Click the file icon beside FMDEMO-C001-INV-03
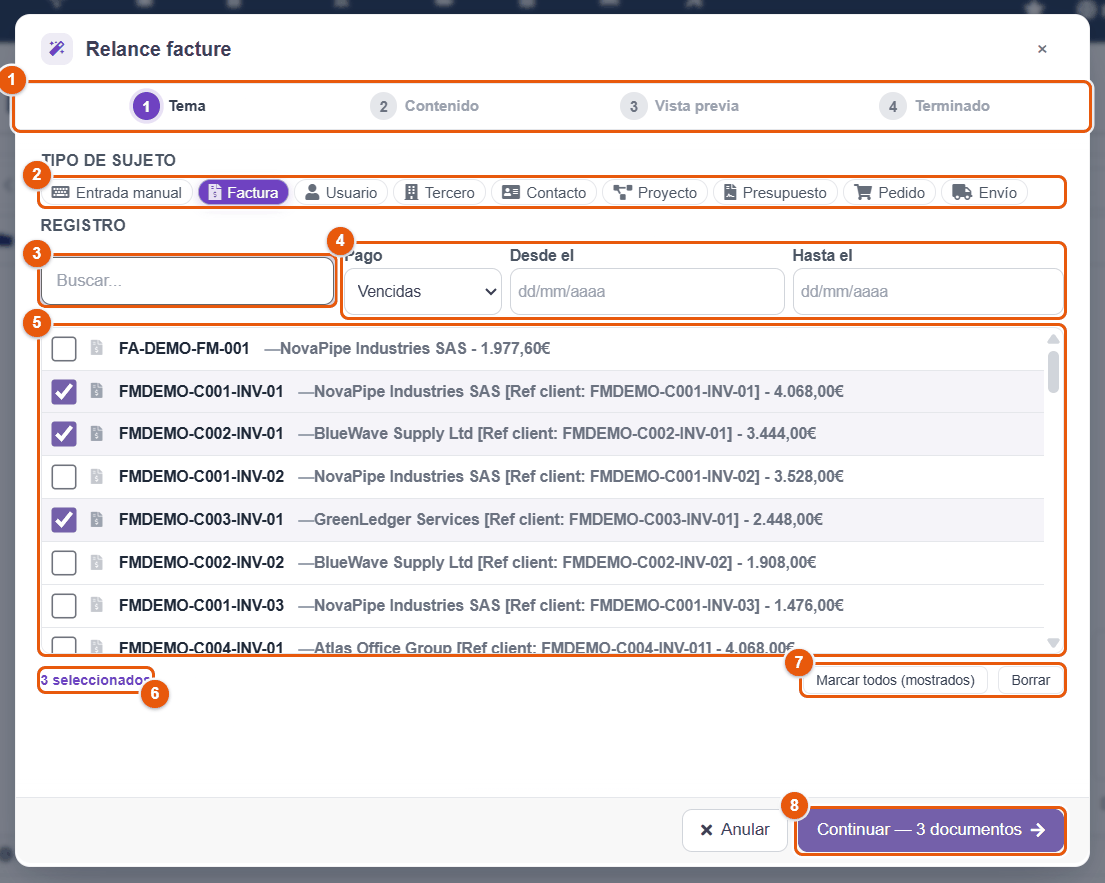Screen dimensions: 1105x883 [x=97, y=605]
